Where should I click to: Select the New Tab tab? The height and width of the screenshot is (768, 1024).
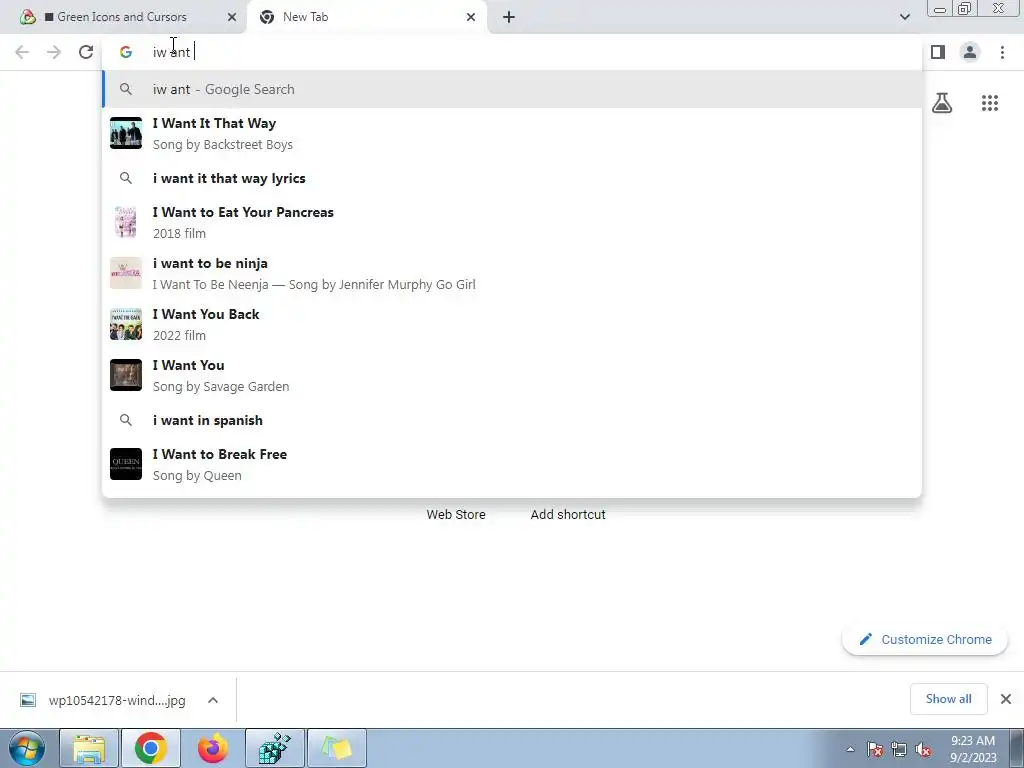tap(366, 17)
